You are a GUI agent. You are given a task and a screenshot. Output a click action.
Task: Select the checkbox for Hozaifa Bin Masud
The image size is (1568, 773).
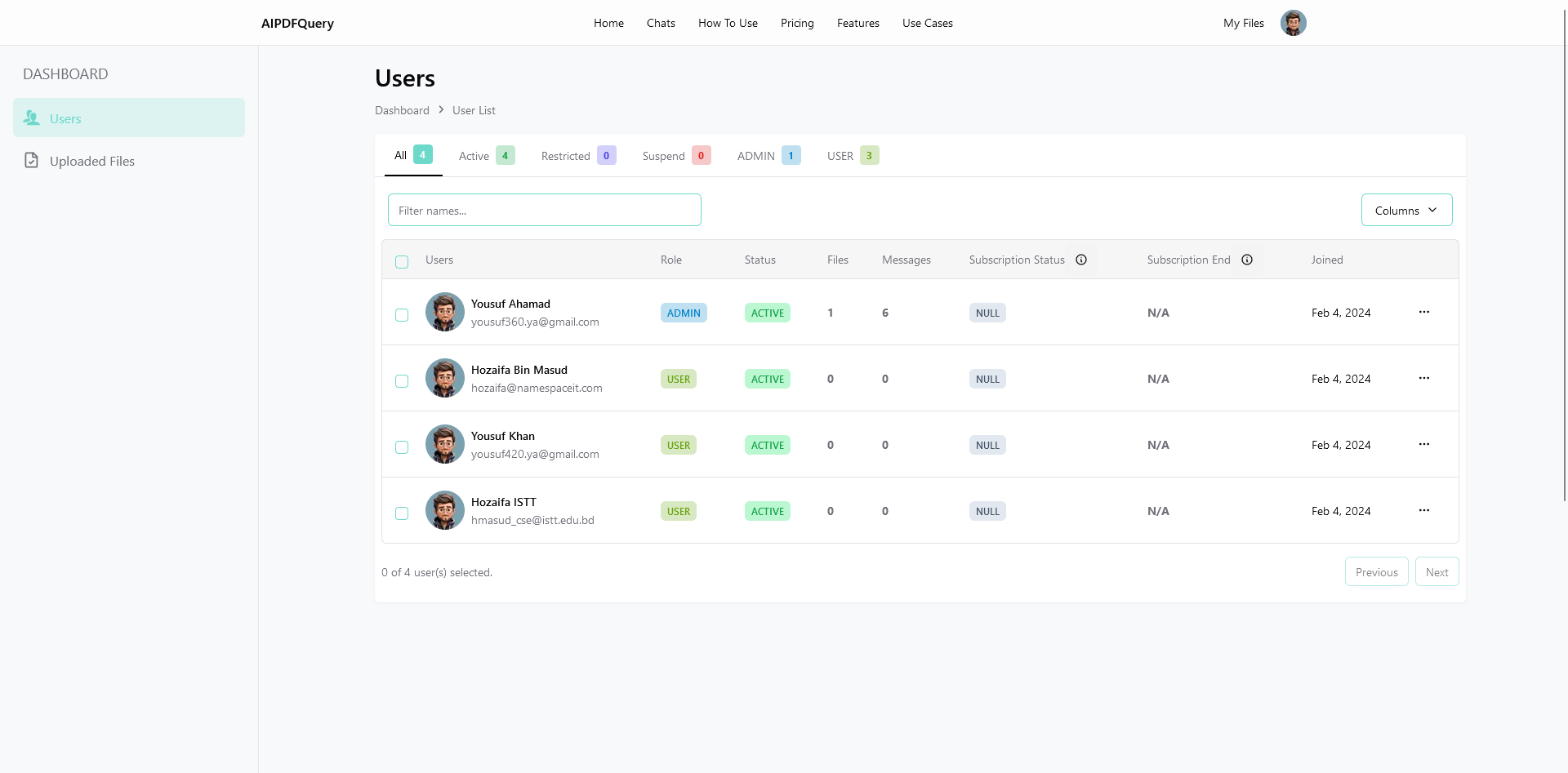click(x=402, y=381)
